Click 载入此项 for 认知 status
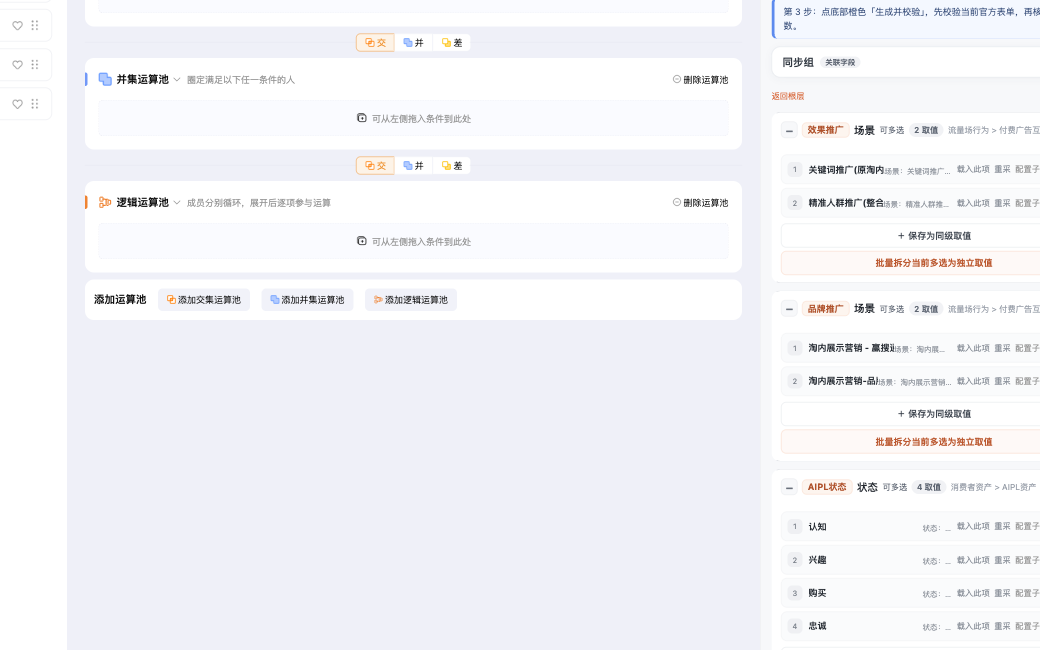 click(x=973, y=527)
